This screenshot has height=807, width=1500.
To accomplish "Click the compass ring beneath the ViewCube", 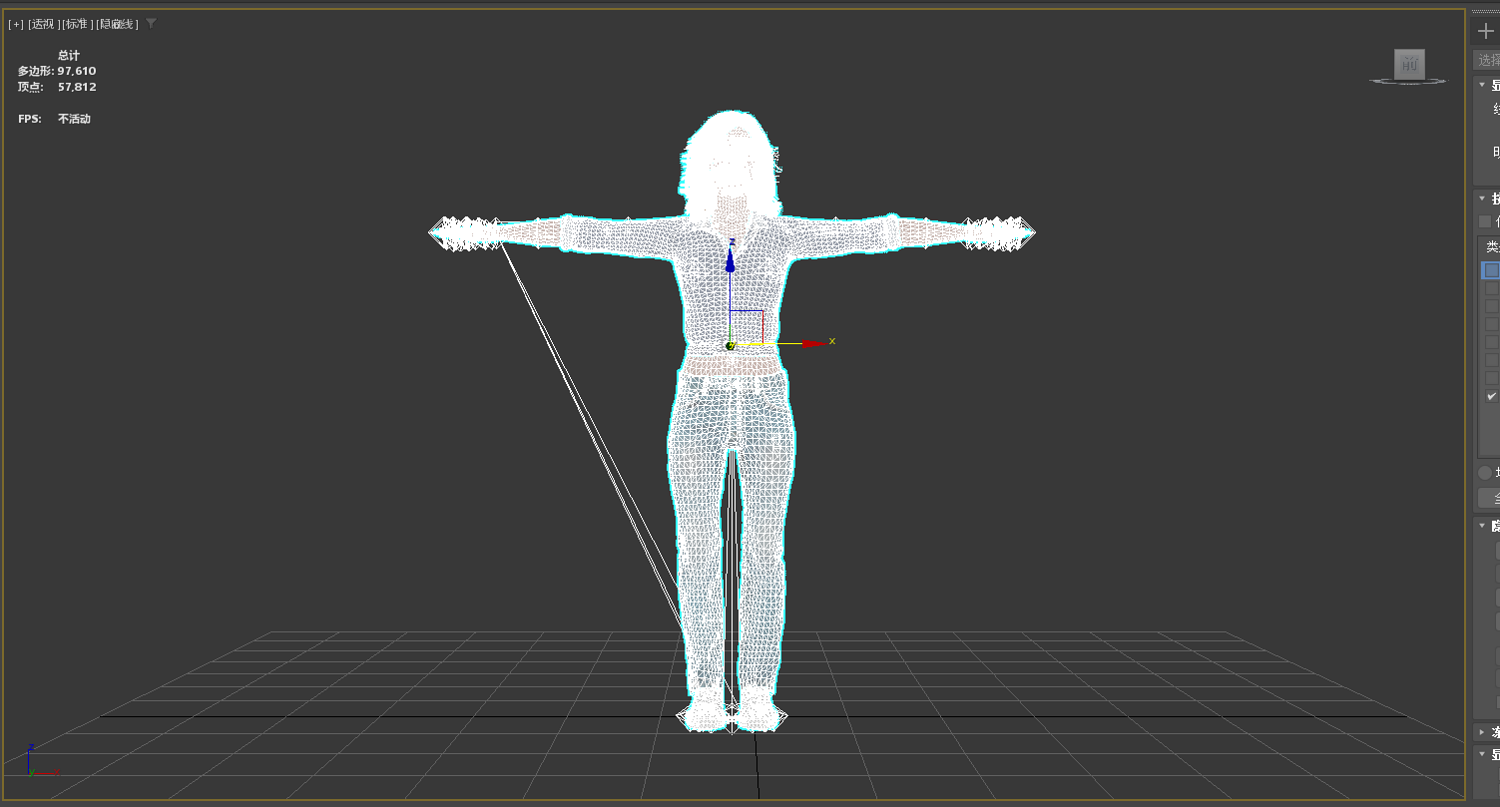I will click(1410, 81).
